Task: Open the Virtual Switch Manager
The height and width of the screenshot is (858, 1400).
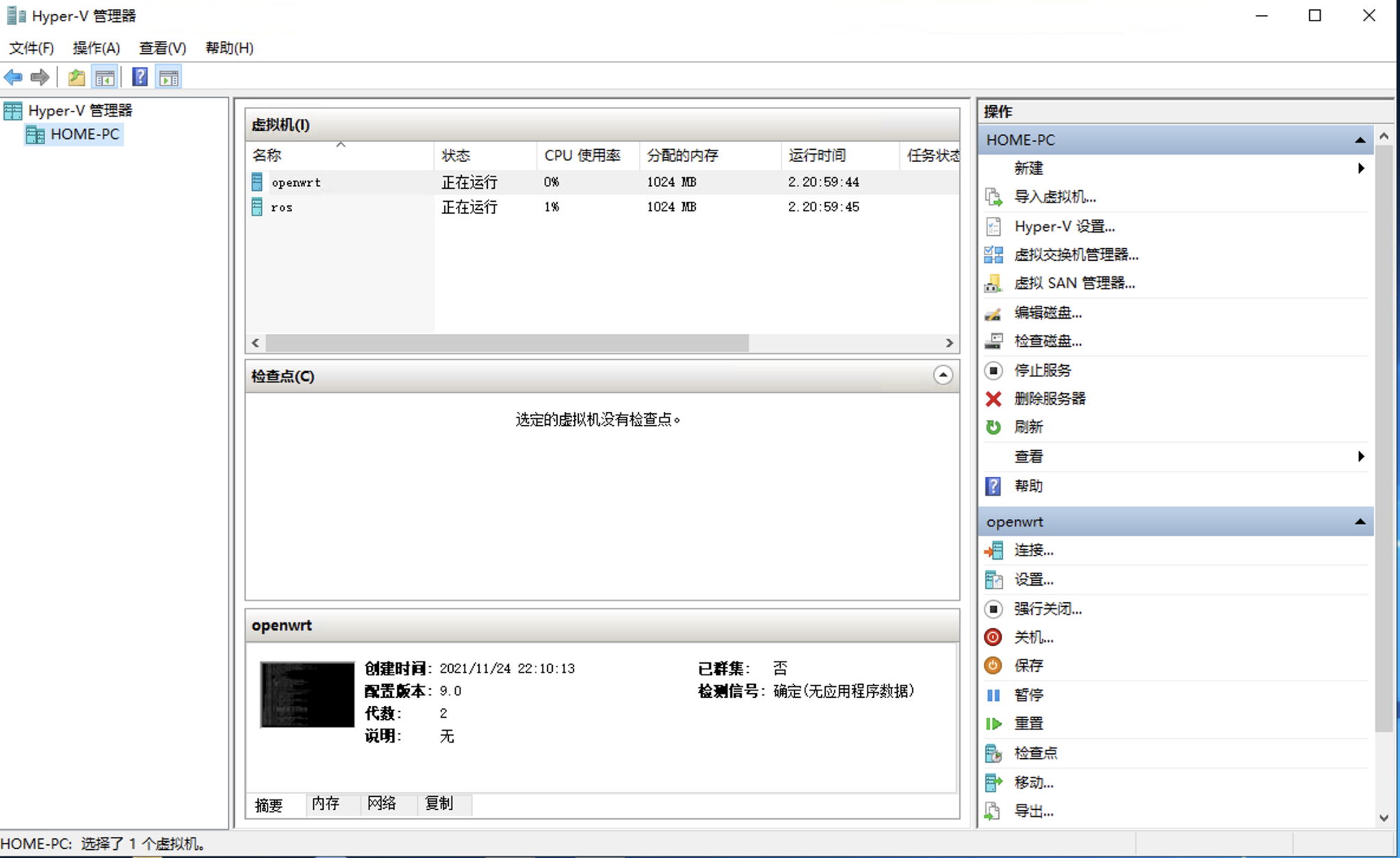Action: pyautogui.click(x=1075, y=255)
